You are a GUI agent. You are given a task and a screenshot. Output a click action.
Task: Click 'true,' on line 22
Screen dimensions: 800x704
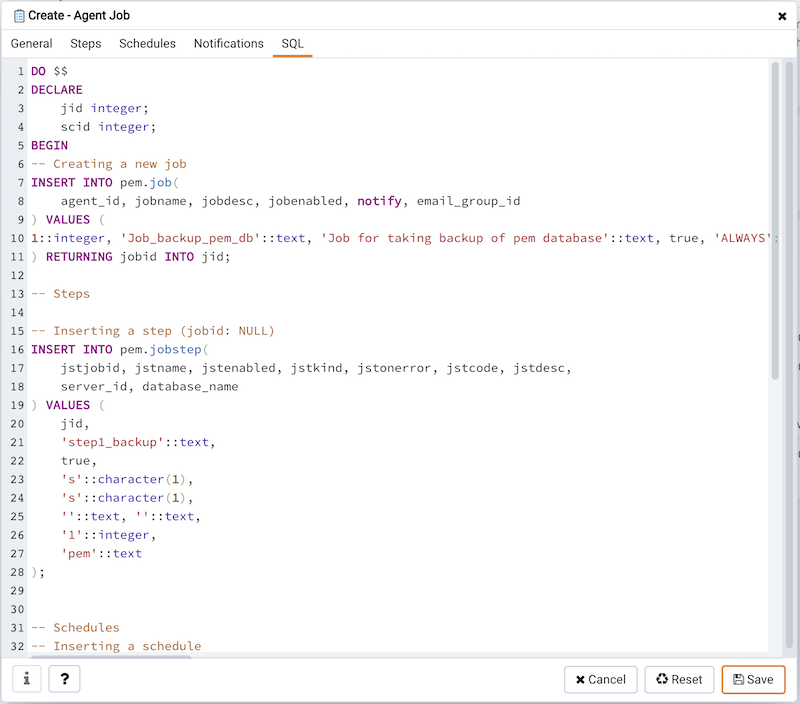click(x=79, y=461)
